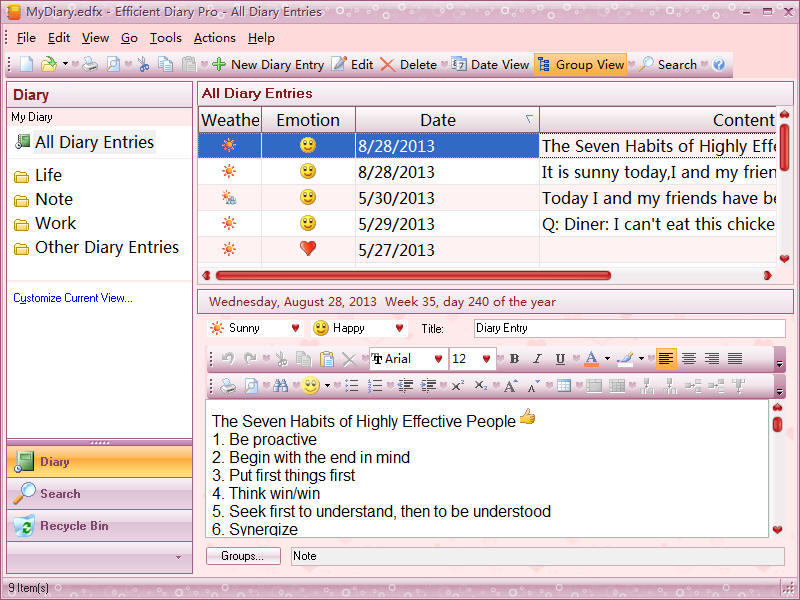
Task: Insert an emoticon with the smiley icon
Action: (310, 386)
